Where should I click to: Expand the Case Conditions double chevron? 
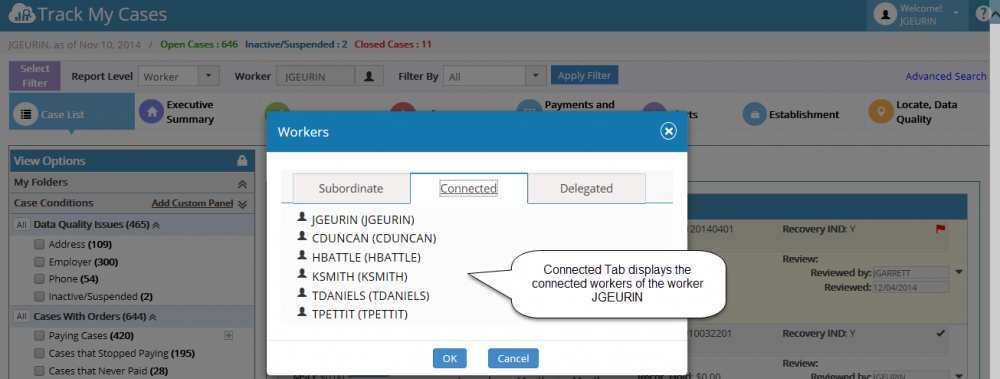pos(242,204)
